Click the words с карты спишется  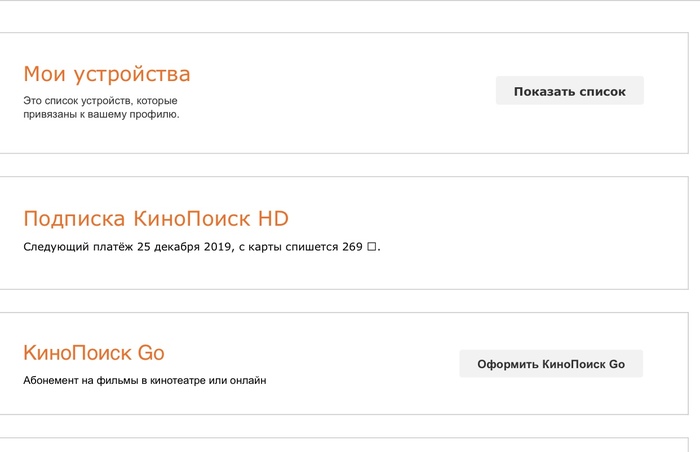tap(288, 247)
